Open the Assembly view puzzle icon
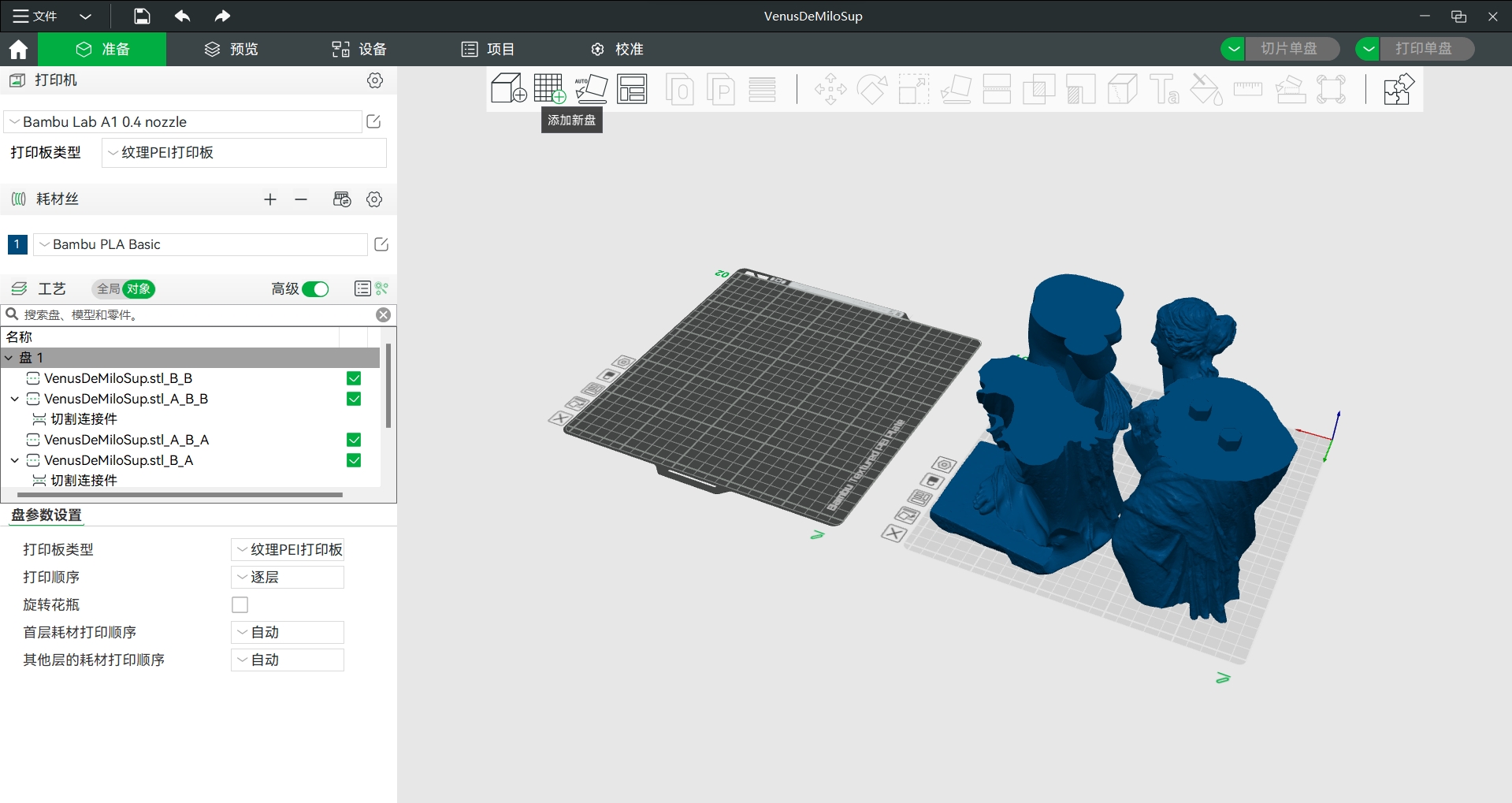Viewport: 1512px width, 803px height. click(1399, 89)
